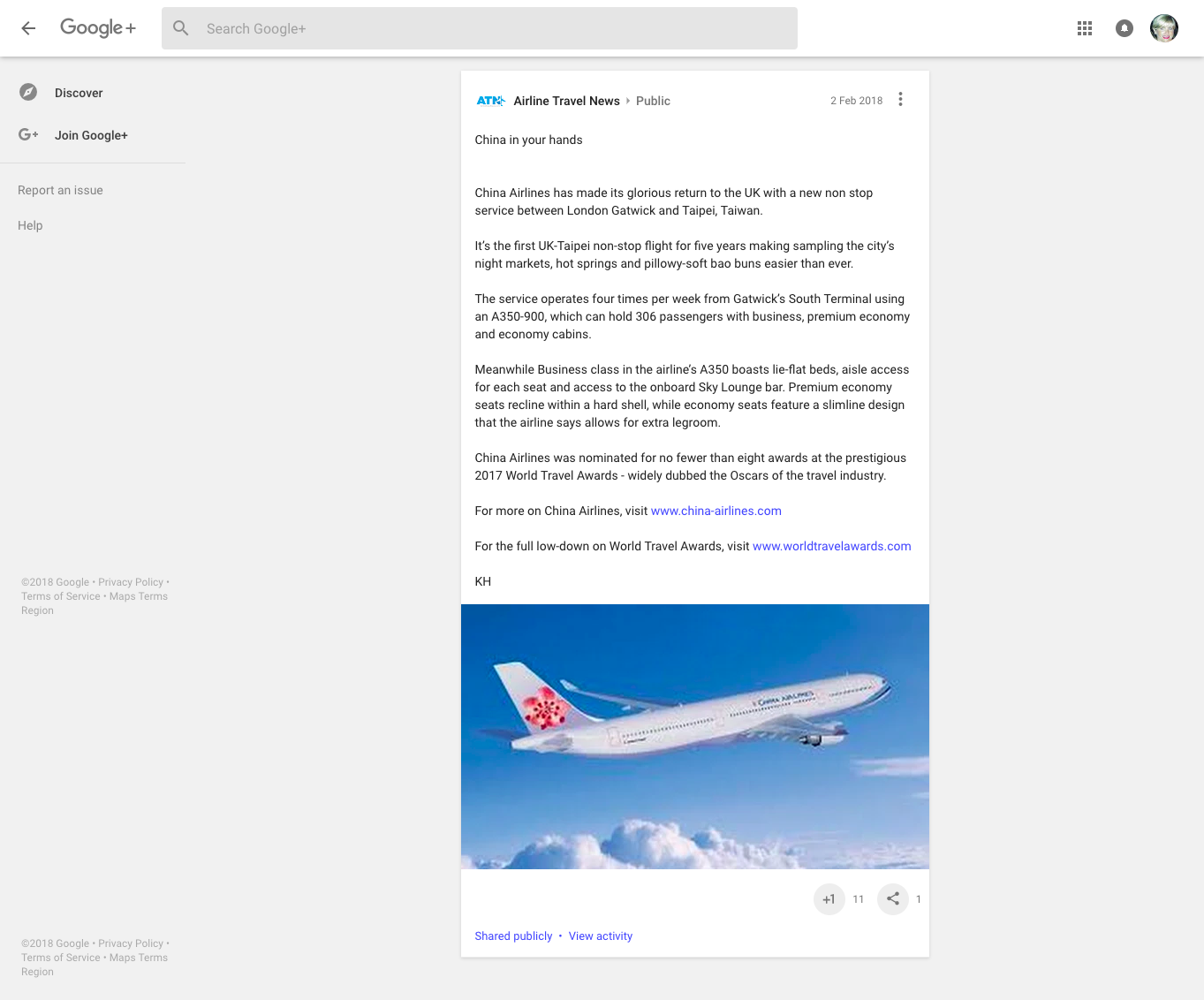Open the account profile avatar
The image size is (1204, 1000).
coord(1164,28)
